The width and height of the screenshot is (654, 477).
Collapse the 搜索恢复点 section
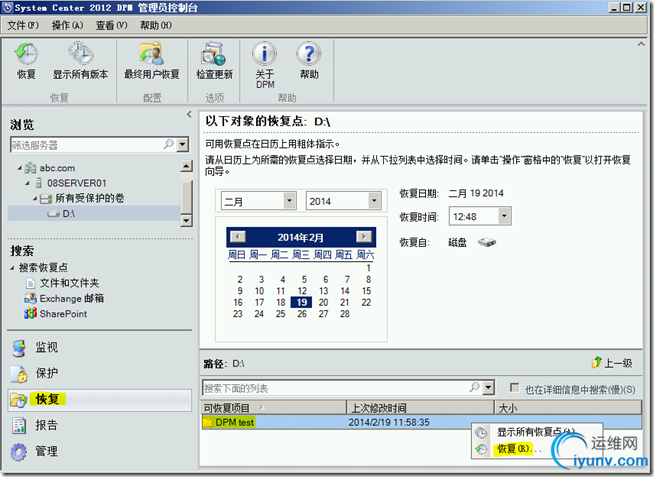(x=12, y=268)
